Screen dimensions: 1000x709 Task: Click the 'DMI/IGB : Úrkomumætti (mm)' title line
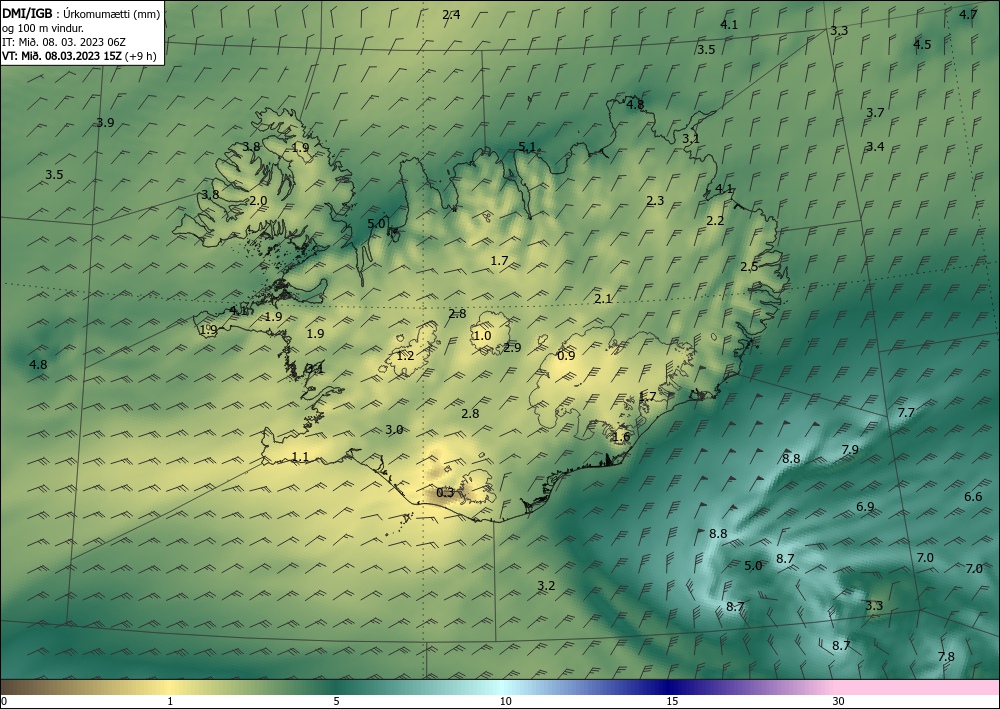[80, 15]
